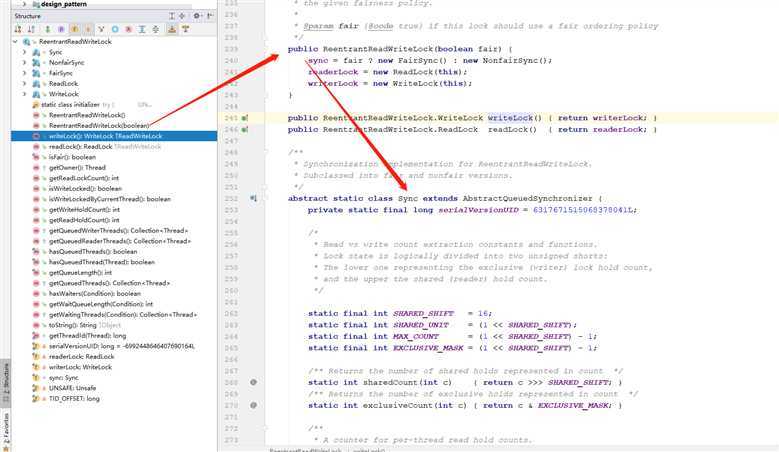
Task: Click Expand All in Structure toolbar row
Action: 142,29
